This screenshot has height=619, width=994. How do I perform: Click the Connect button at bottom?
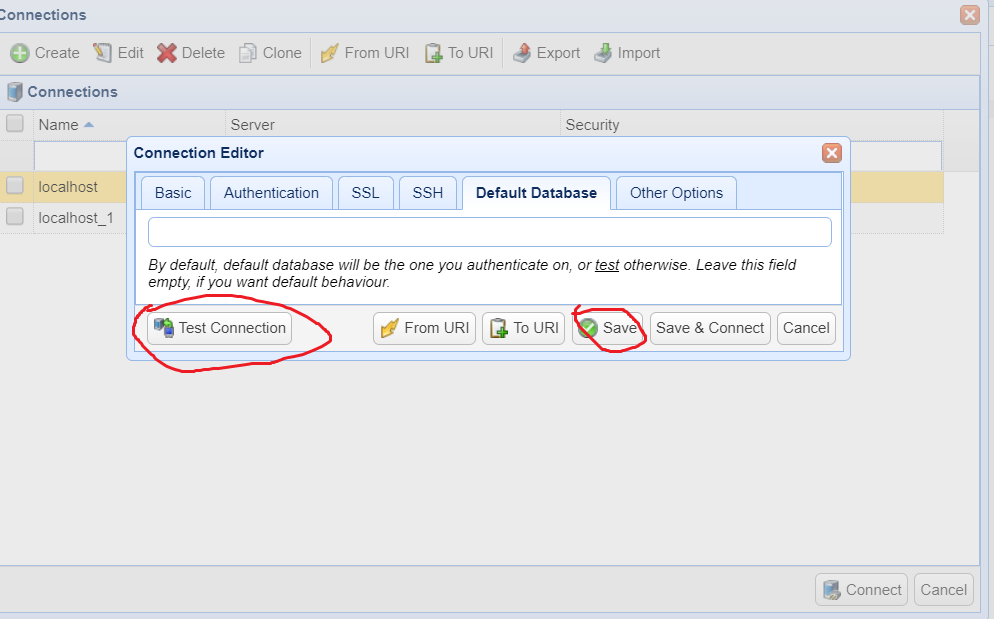(x=861, y=590)
